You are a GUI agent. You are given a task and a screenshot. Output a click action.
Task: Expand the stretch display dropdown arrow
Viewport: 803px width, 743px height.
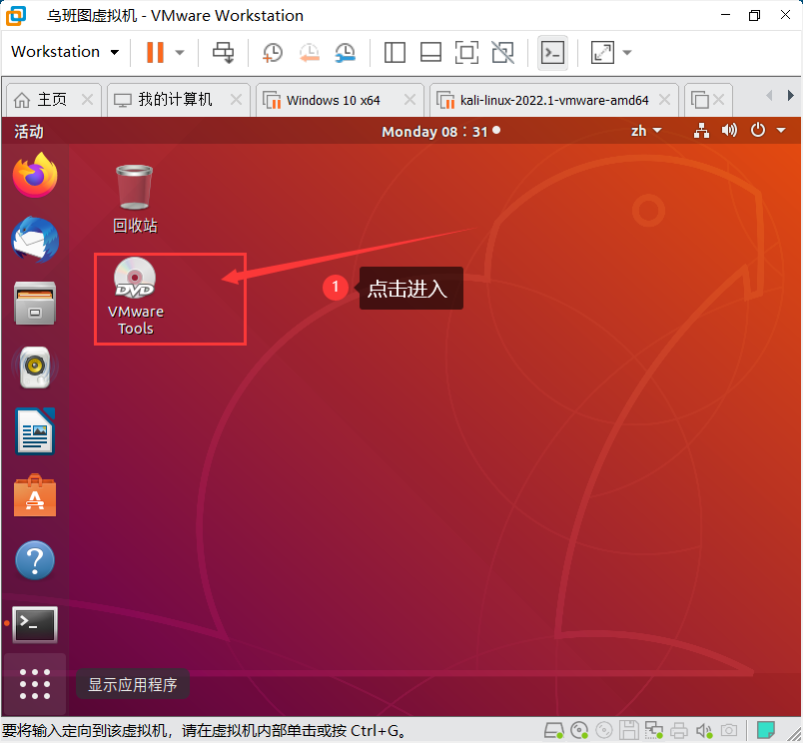coord(627,52)
